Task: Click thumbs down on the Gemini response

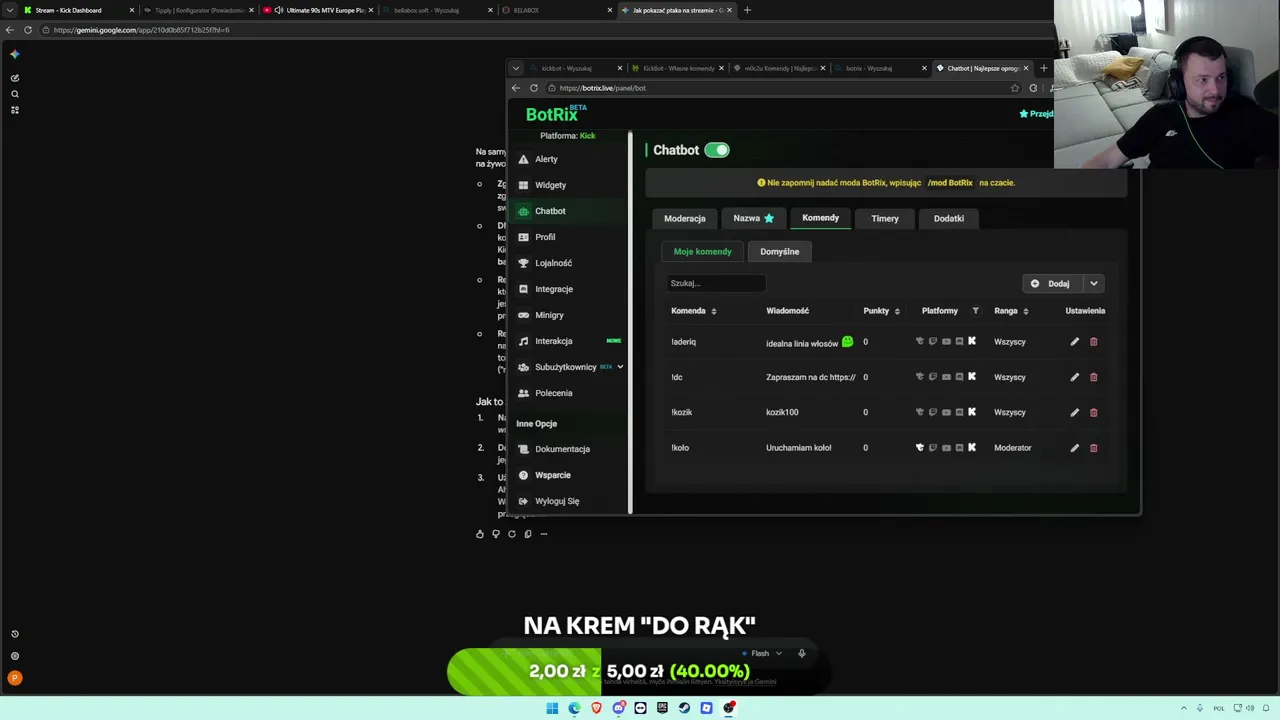Action: [x=496, y=534]
